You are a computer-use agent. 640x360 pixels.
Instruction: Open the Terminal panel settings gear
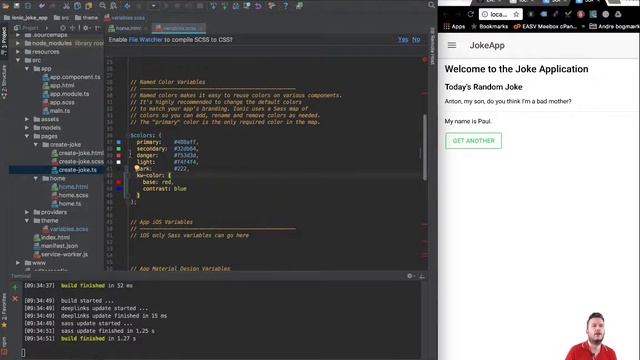[410, 276]
